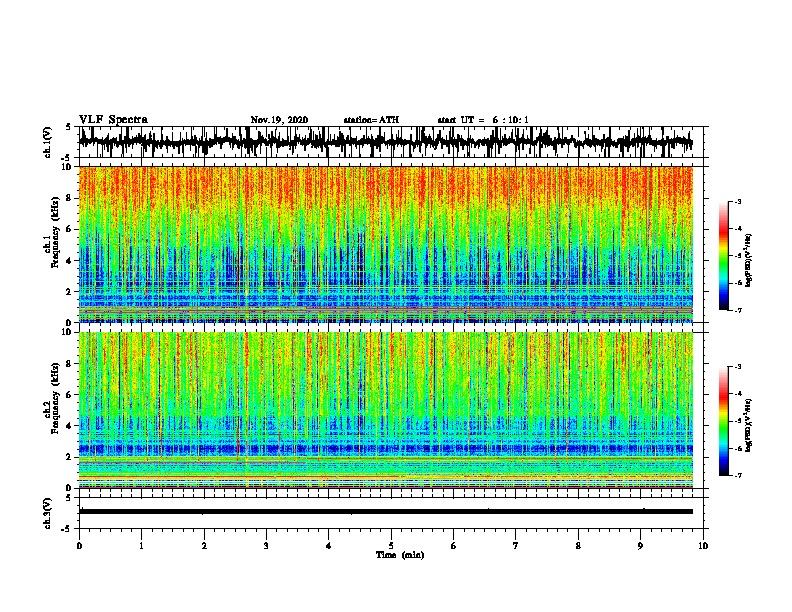This screenshot has height=612, width=792.
Task: Click the time axis tick label "9"
Action: 640,546
